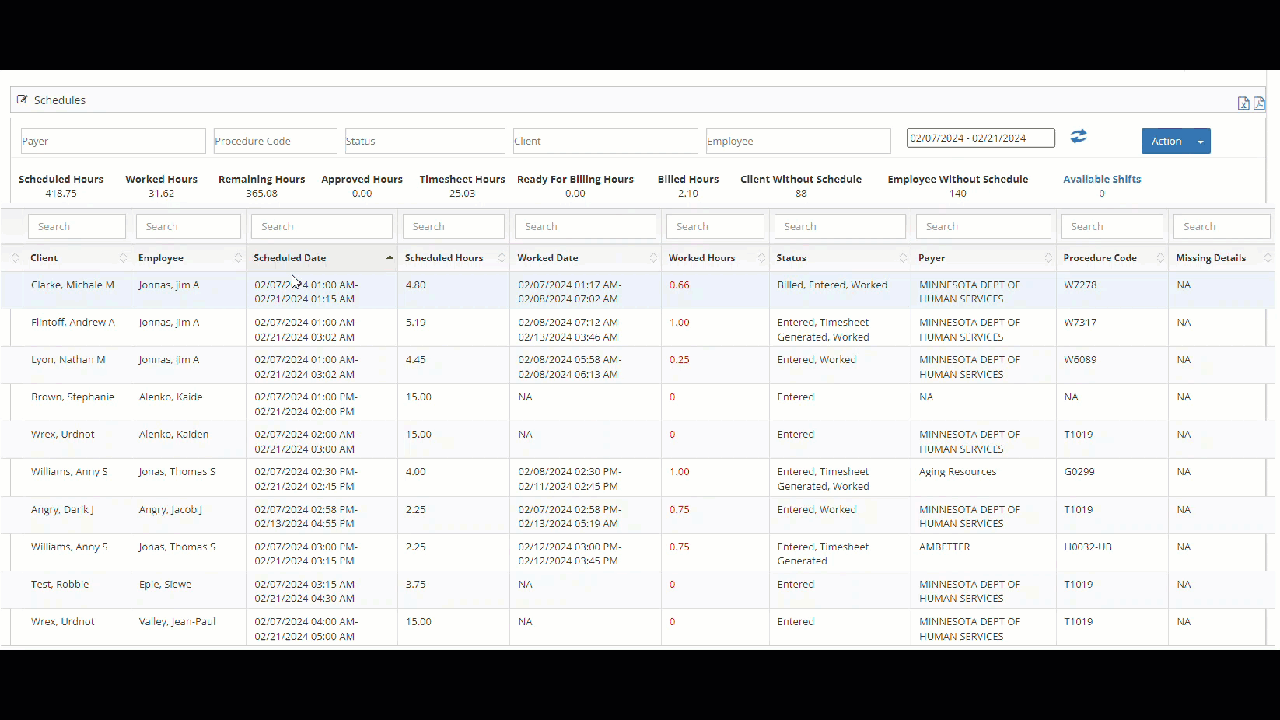Click sort arrows on Missing Details column
Screen dimensions: 1280x720
(x=1269, y=258)
